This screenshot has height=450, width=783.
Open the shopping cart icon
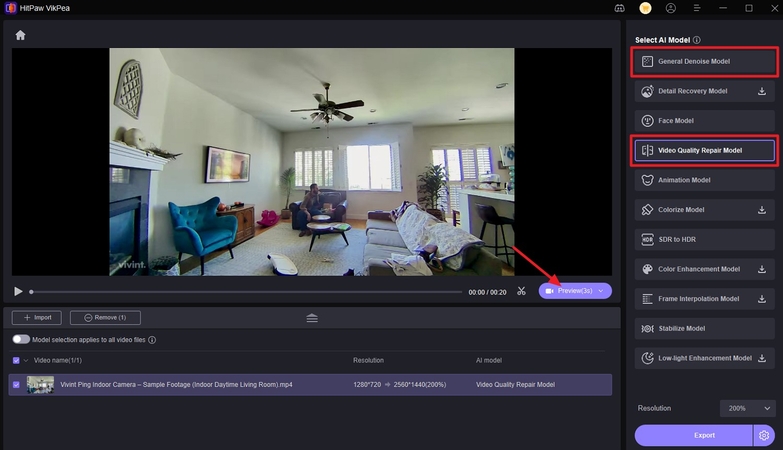pos(645,8)
